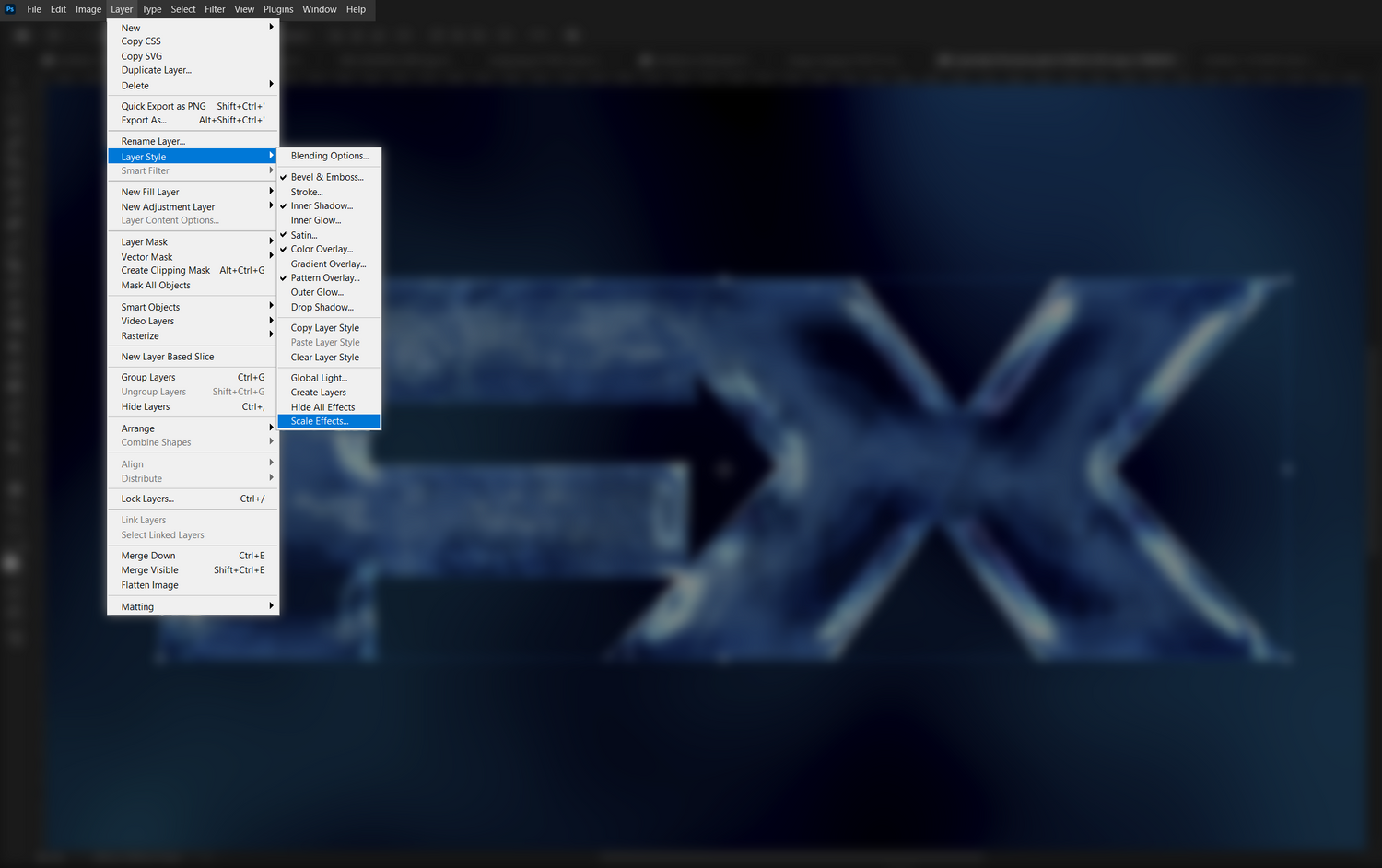Choose Create Layers
This screenshot has width=1382, height=868.
point(329,393)
